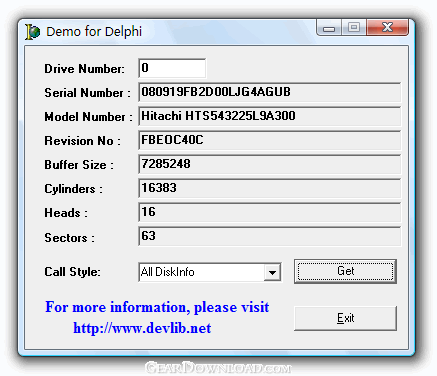This screenshot has height=376, width=437.
Task: Click the Delphi app icon in title bar
Action: pos(32,32)
